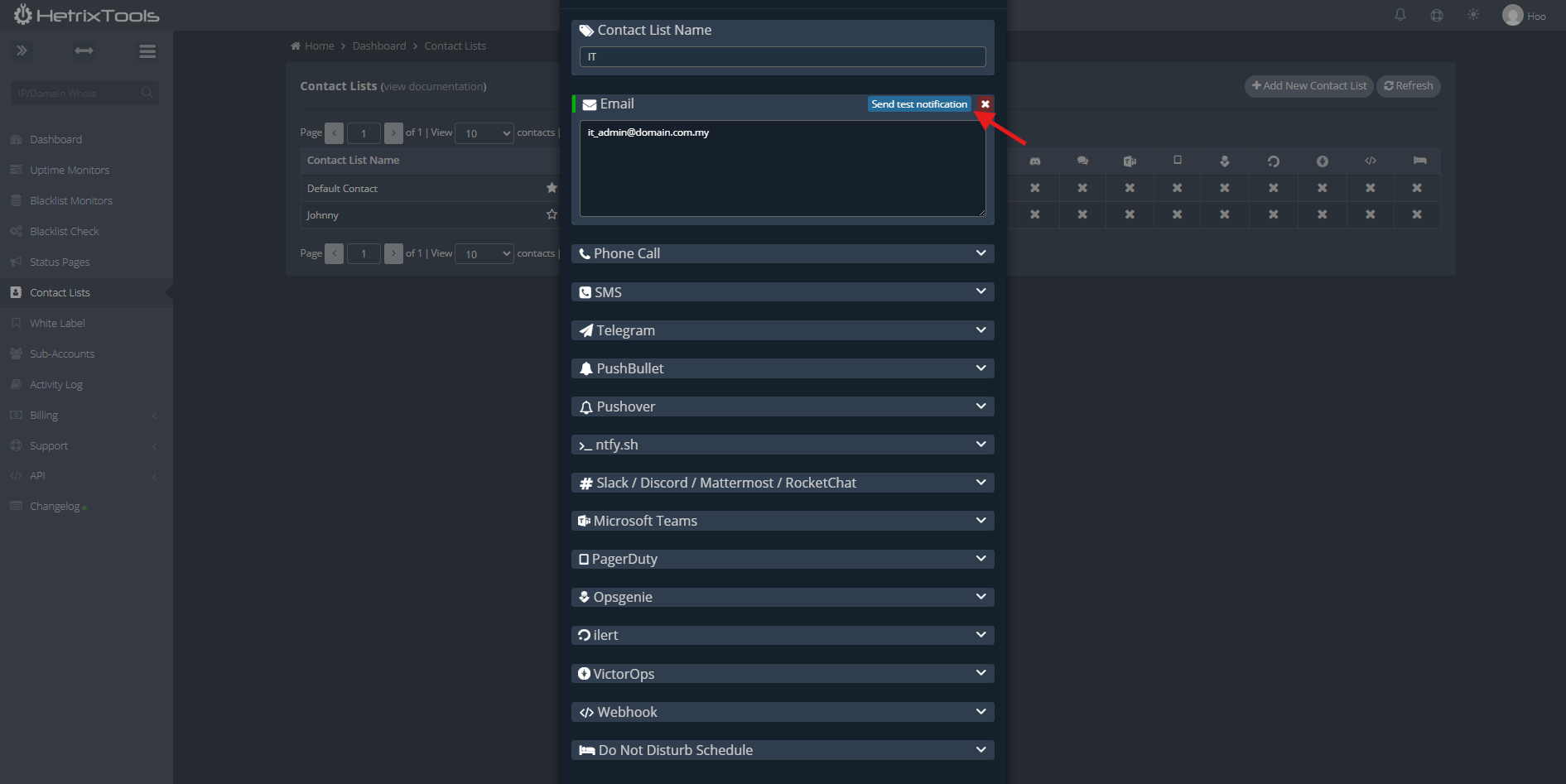Toggle default star for Johnny contact
Viewport: 1566px width, 784px height.
(x=552, y=214)
